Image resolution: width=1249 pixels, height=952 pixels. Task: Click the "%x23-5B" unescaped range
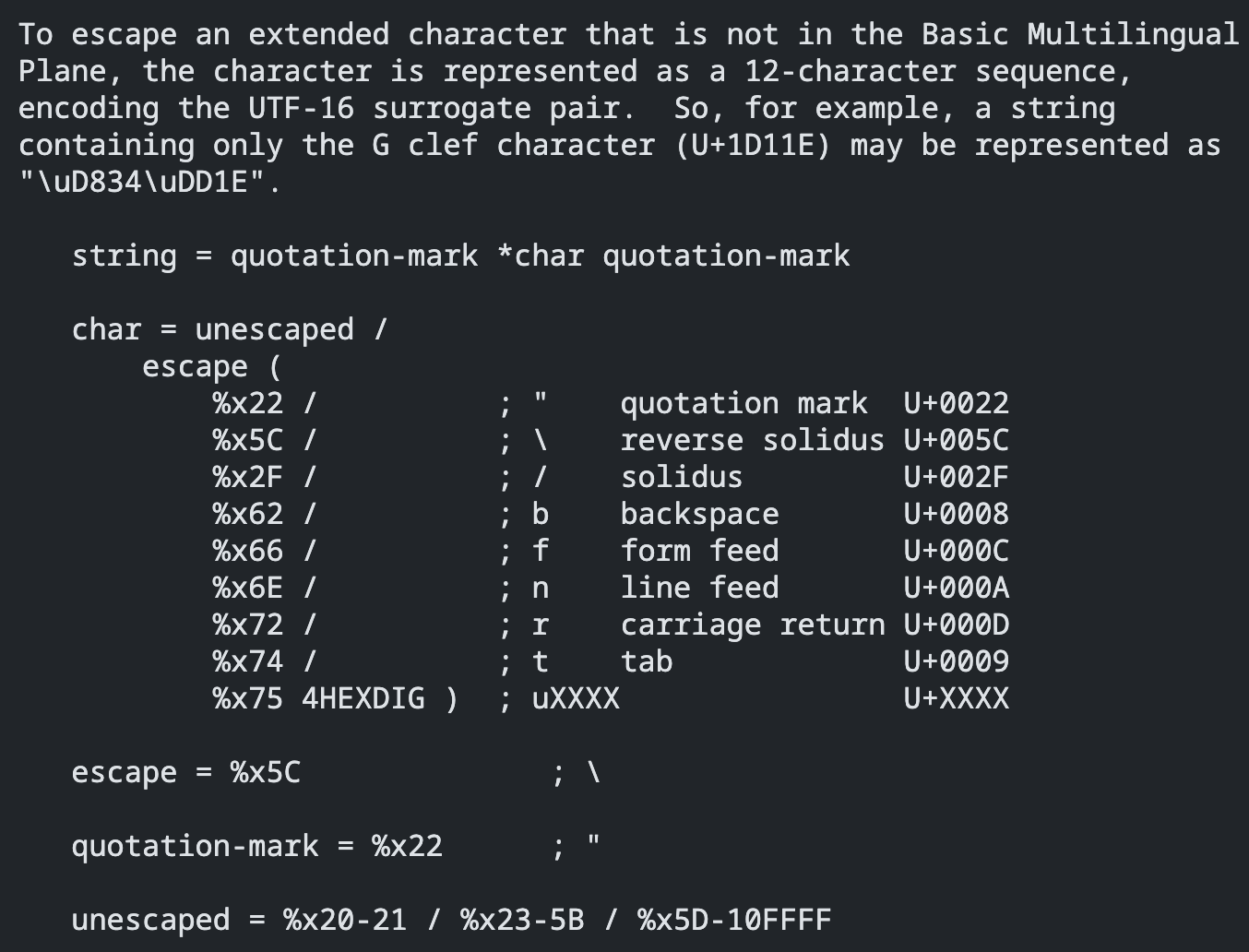click(x=522, y=921)
